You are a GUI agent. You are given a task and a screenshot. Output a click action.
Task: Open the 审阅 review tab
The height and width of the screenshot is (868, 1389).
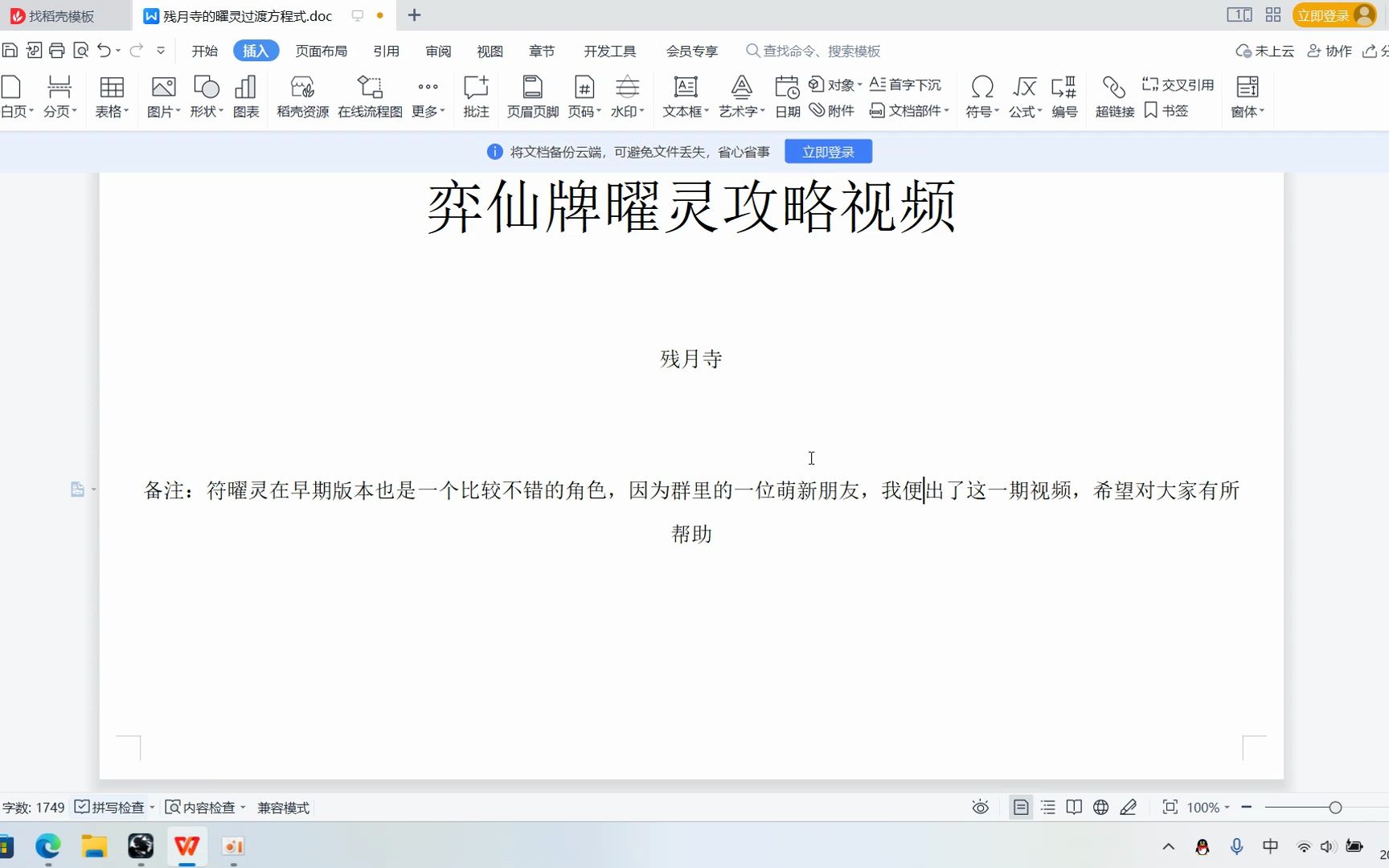click(438, 51)
